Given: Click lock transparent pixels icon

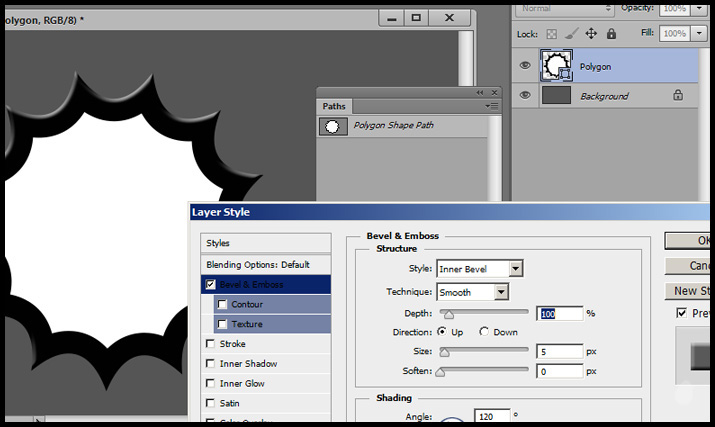Looking at the screenshot, I should coord(551,33).
